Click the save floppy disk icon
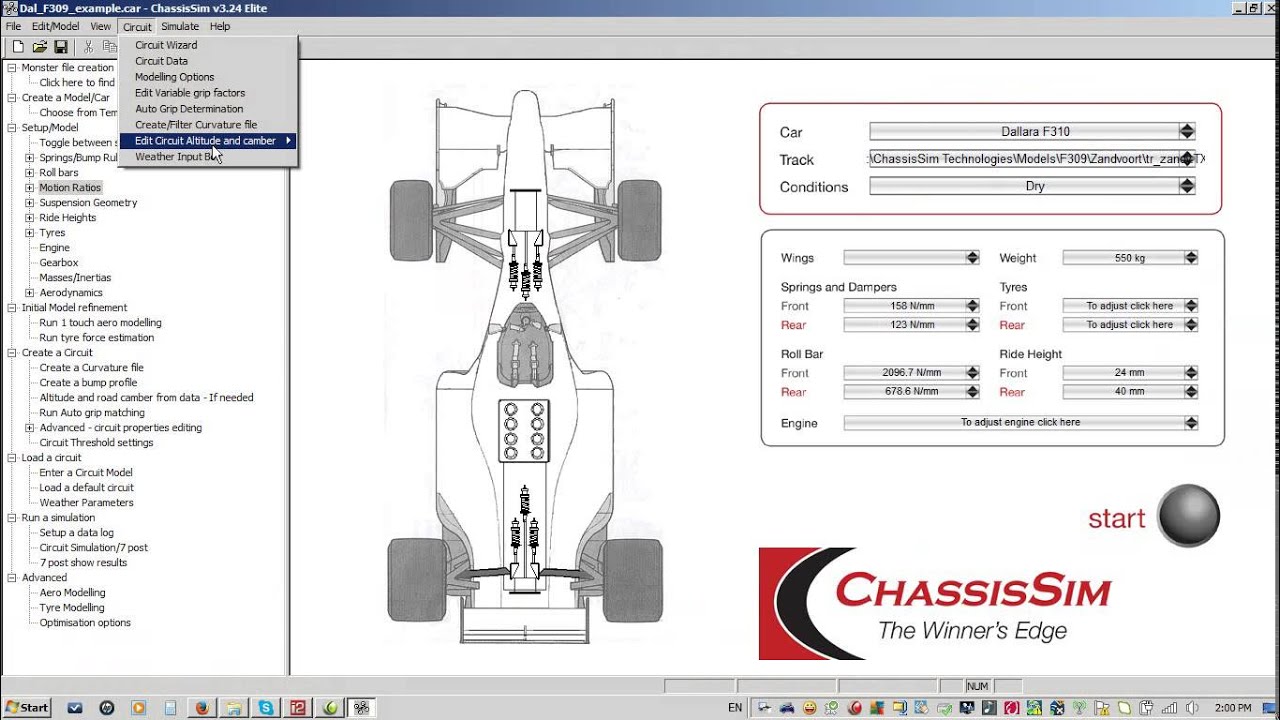The image size is (1280, 720). click(x=61, y=47)
